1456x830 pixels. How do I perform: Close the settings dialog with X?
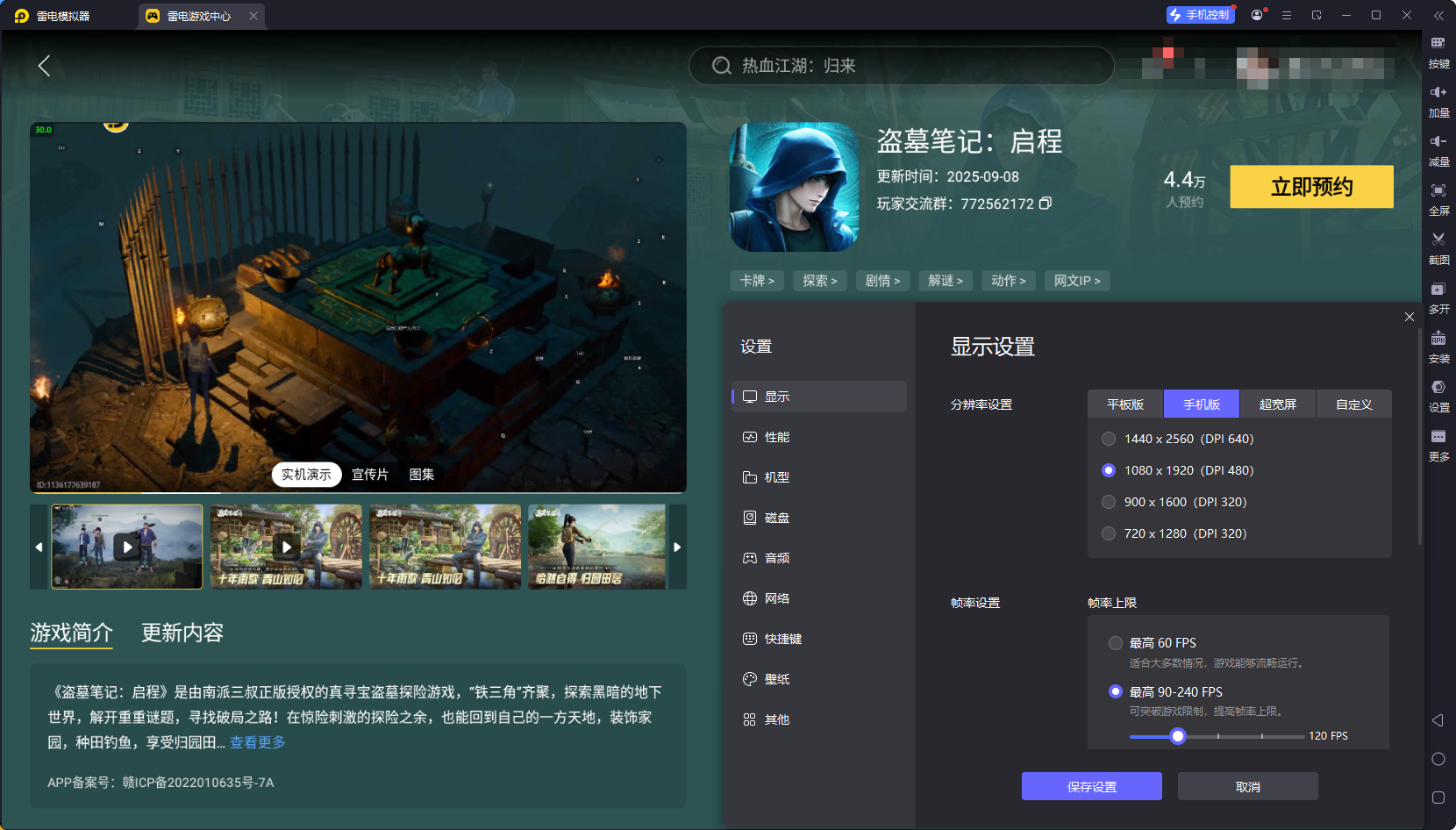click(1410, 317)
